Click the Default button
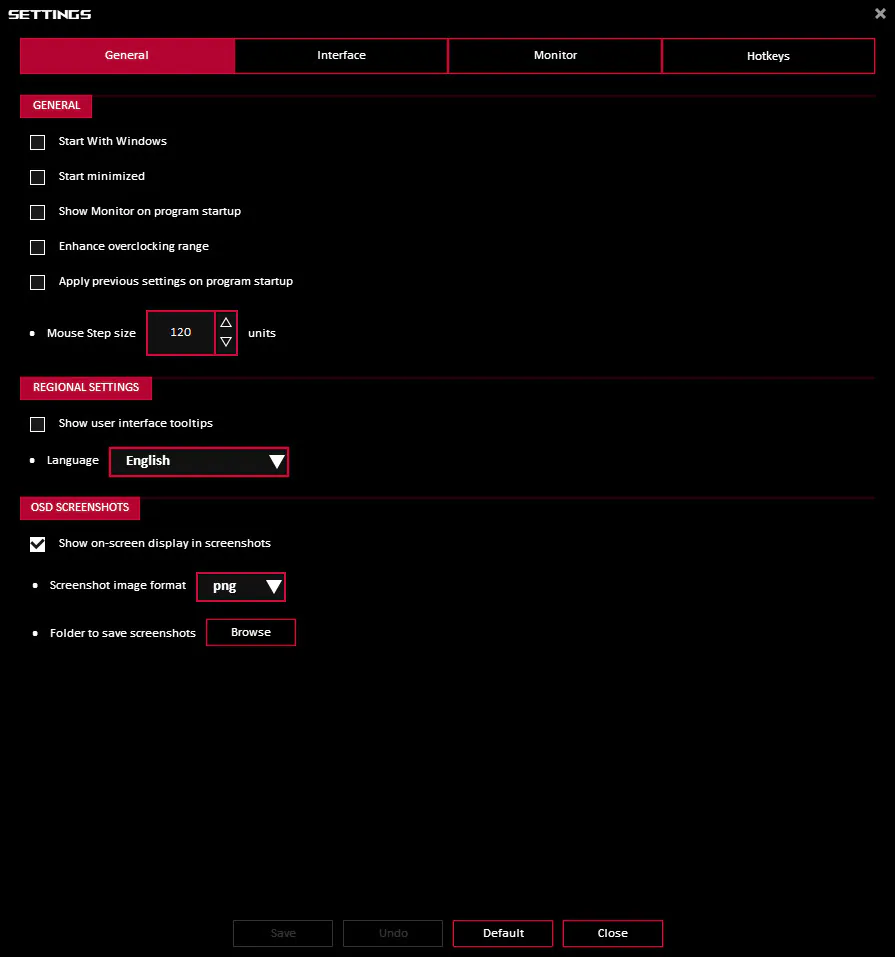895x957 pixels. tap(503, 933)
